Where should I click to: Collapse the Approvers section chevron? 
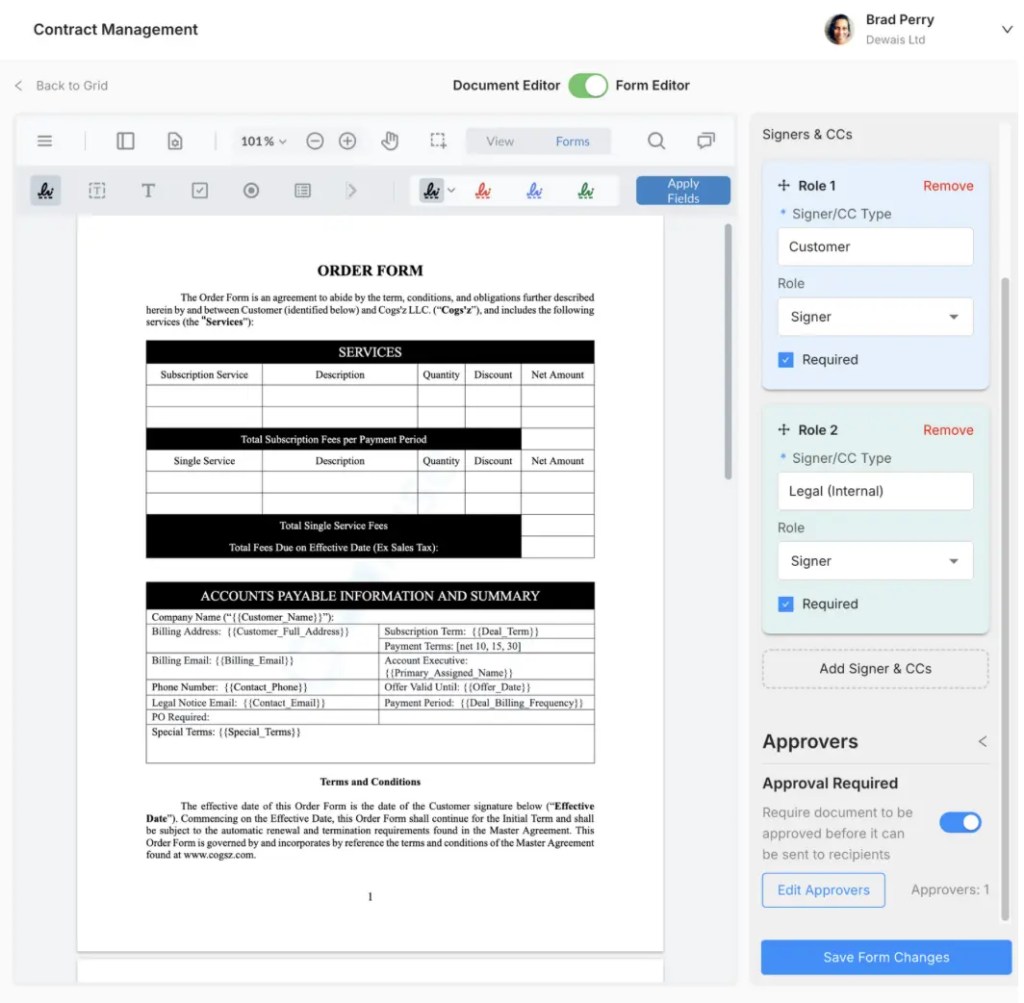(x=982, y=741)
